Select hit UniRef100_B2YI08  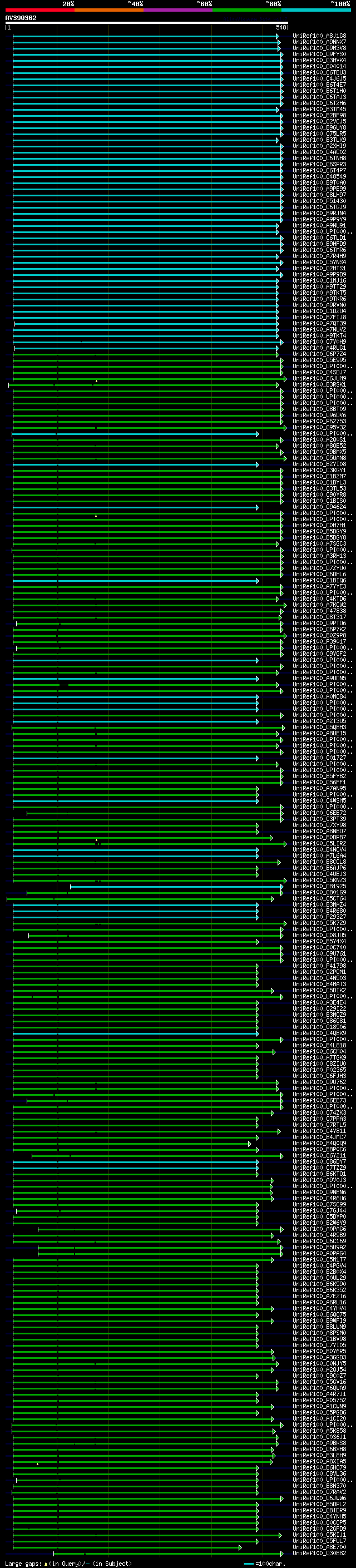pos(319,464)
